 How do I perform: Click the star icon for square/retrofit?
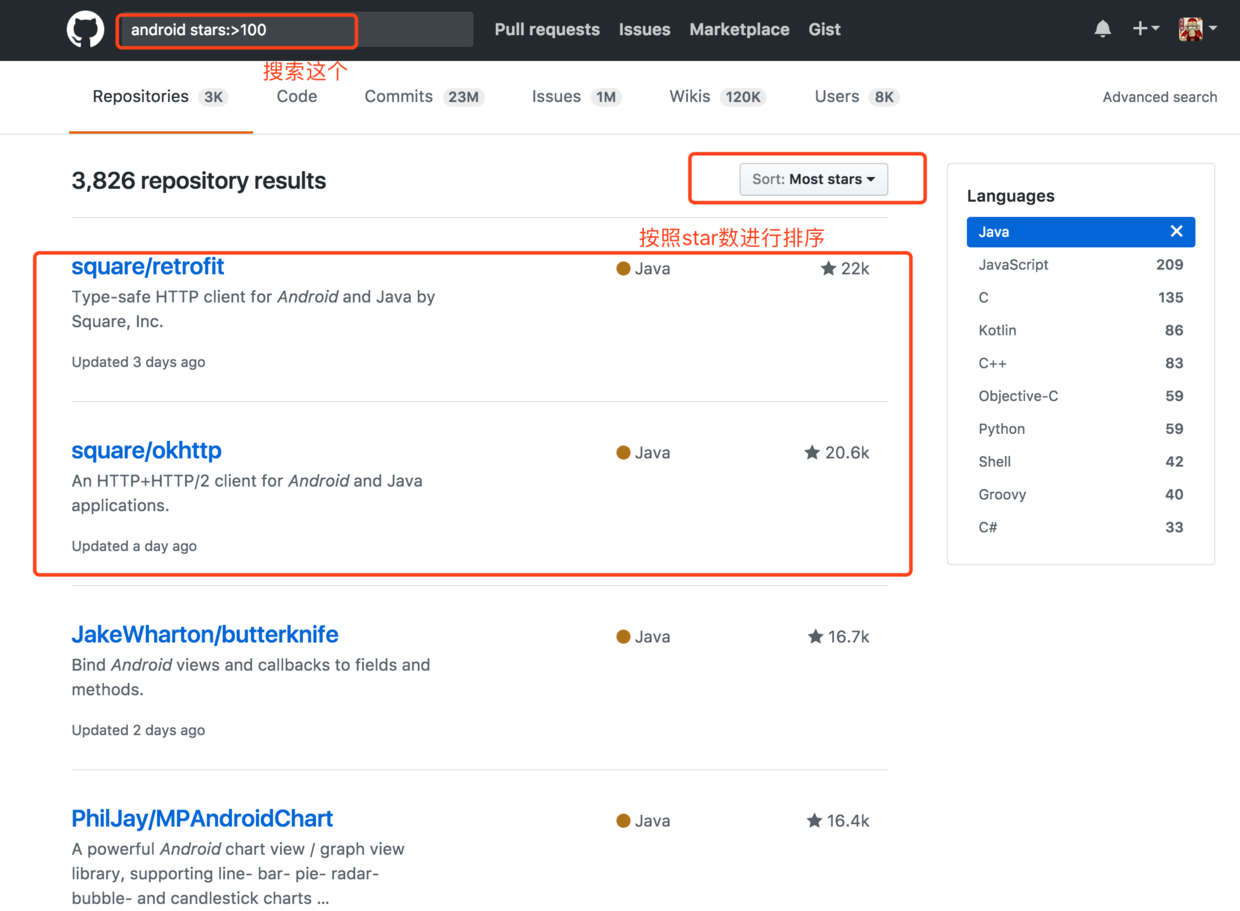(x=828, y=268)
